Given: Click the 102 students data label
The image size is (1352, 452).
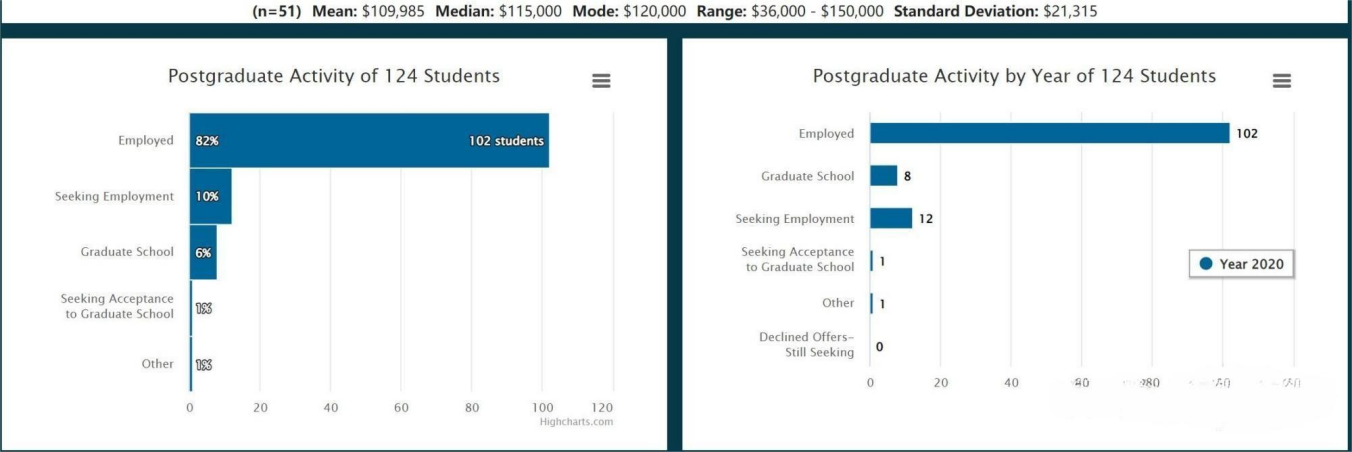Looking at the screenshot, I should 506,141.
